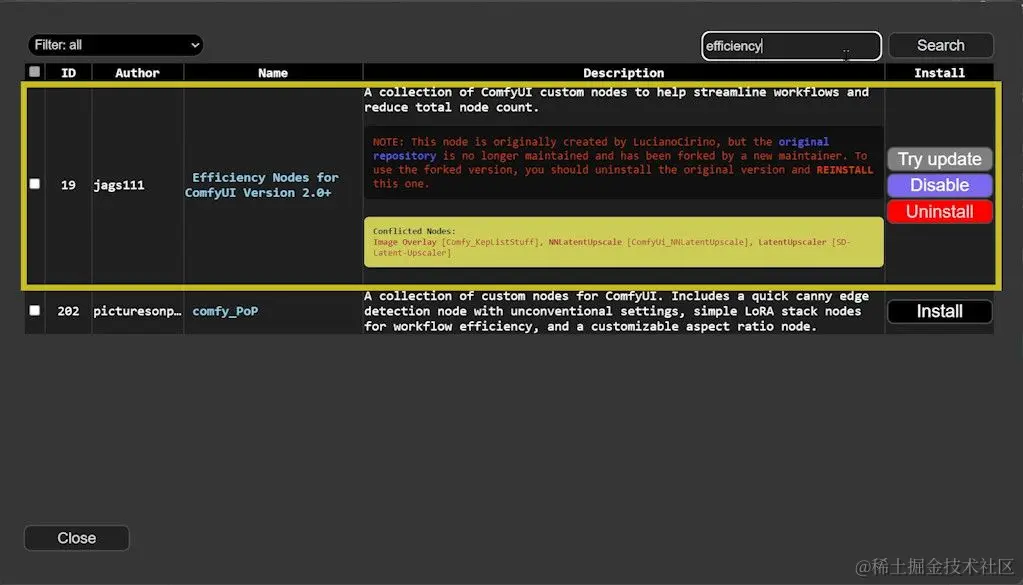Click the ID column header
Image resolution: width=1023 pixels, height=585 pixels.
click(x=69, y=73)
